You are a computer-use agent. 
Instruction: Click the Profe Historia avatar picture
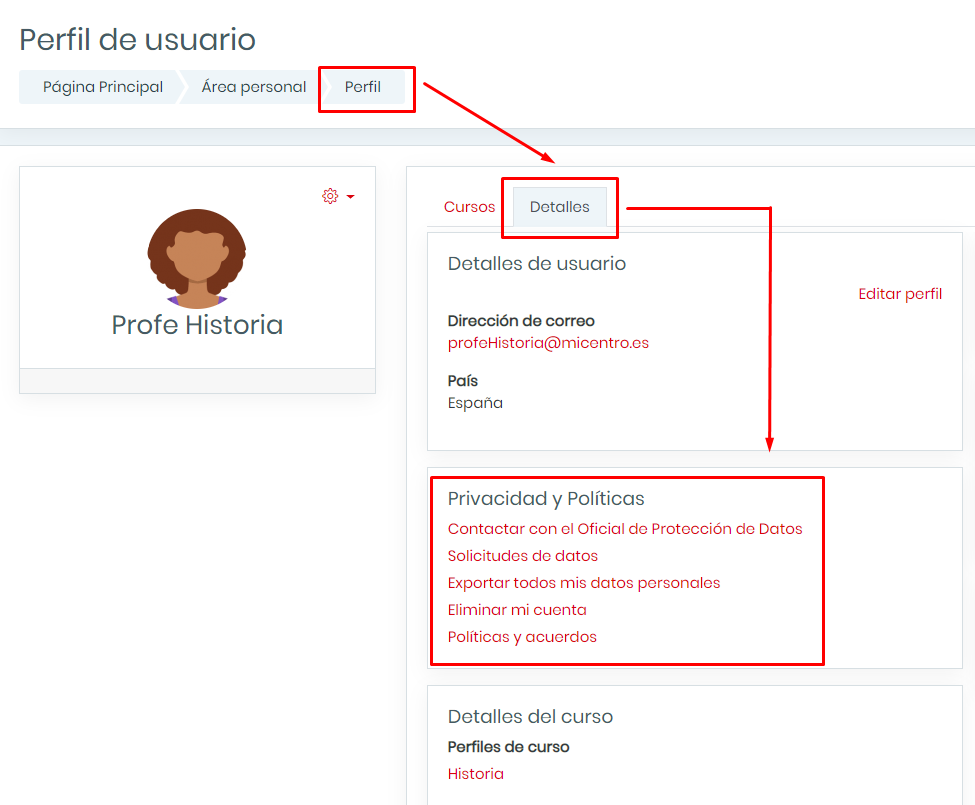pos(197,259)
